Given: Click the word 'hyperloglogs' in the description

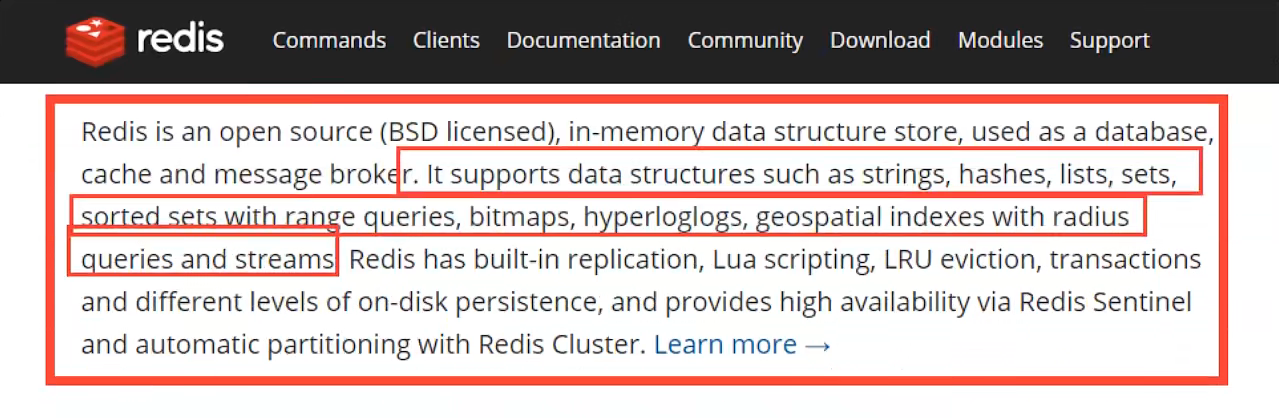Looking at the screenshot, I should [x=664, y=217].
